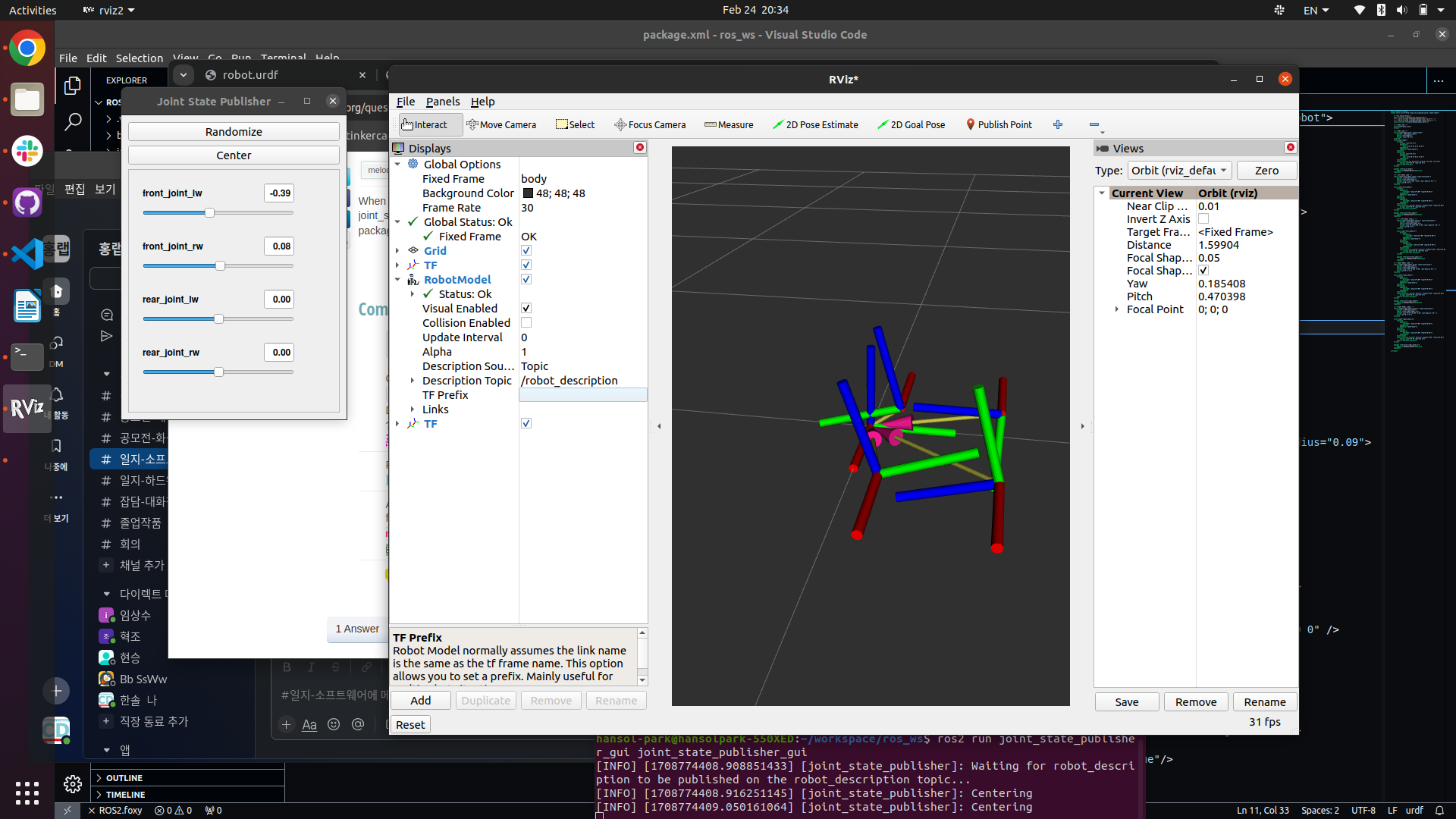Select the Move Camera tool
This screenshot has height=819, width=1456.
click(501, 124)
